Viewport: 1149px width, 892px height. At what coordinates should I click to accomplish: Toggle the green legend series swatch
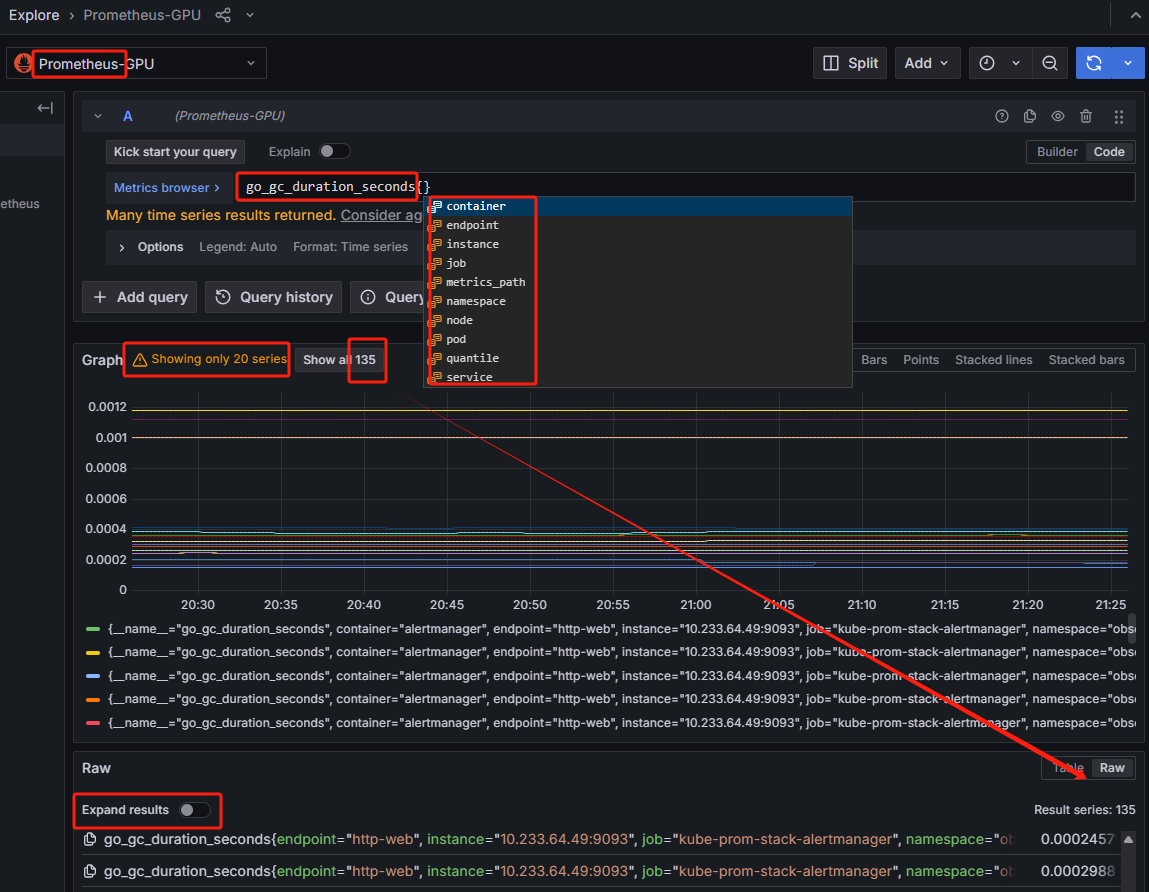pos(92,629)
